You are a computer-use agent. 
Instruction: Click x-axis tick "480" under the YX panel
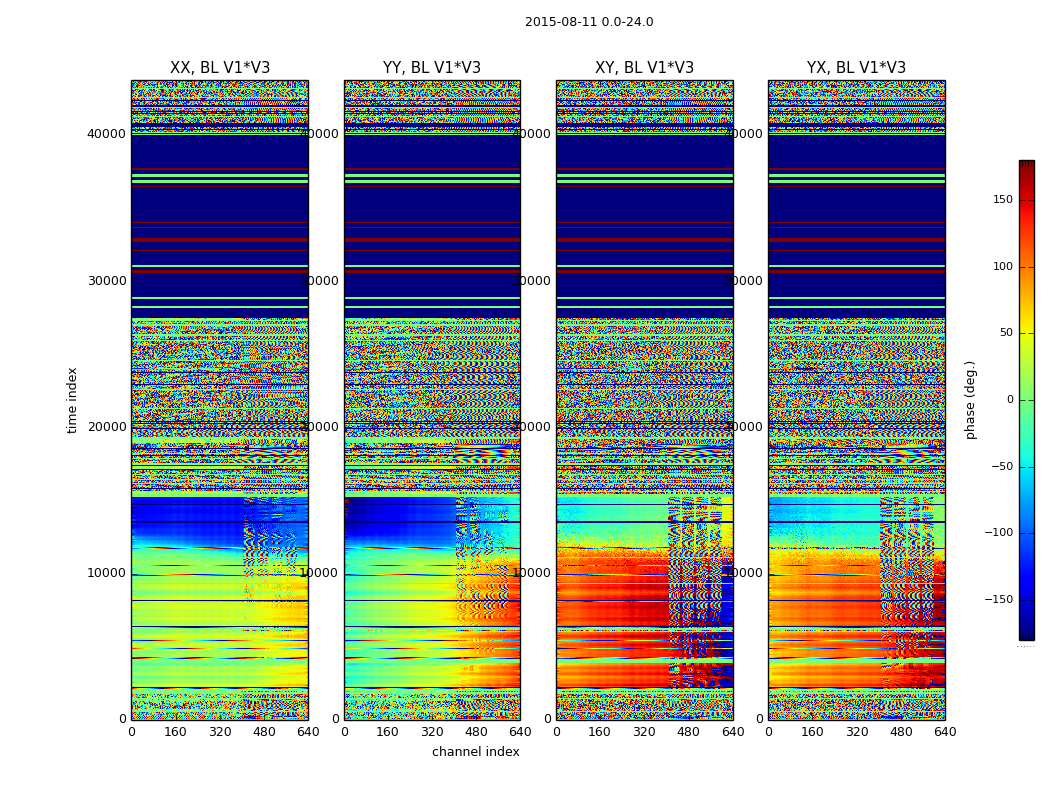click(901, 732)
